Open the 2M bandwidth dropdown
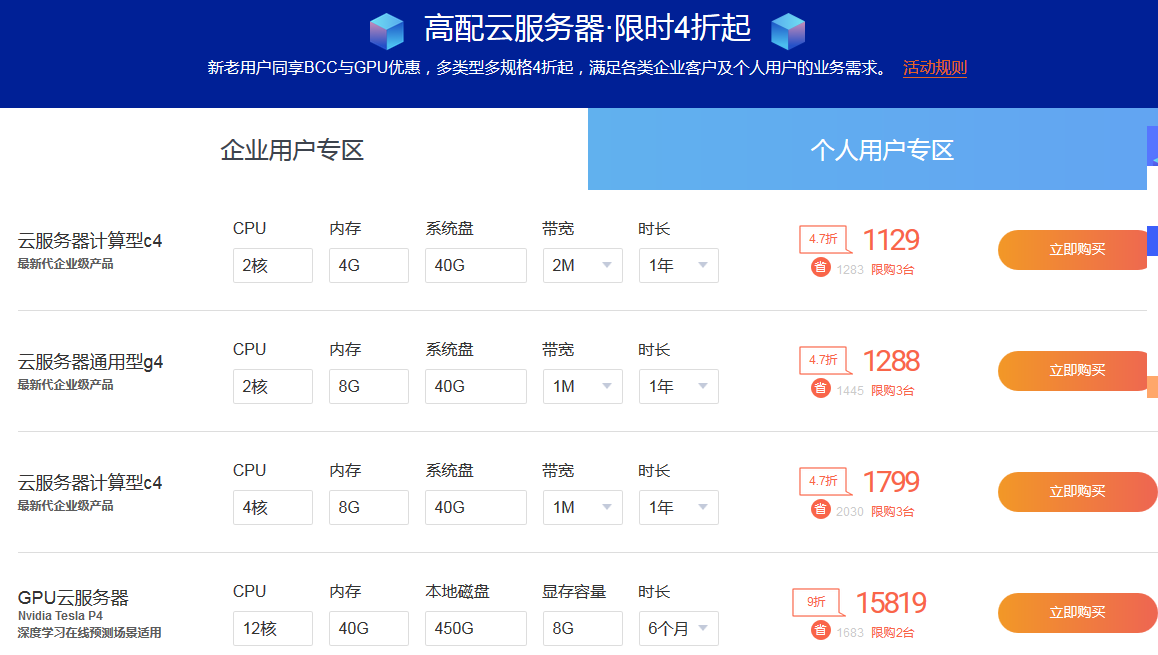Image resolution: width=1158 pixels, height=655 pixels. tap(582, 266)
